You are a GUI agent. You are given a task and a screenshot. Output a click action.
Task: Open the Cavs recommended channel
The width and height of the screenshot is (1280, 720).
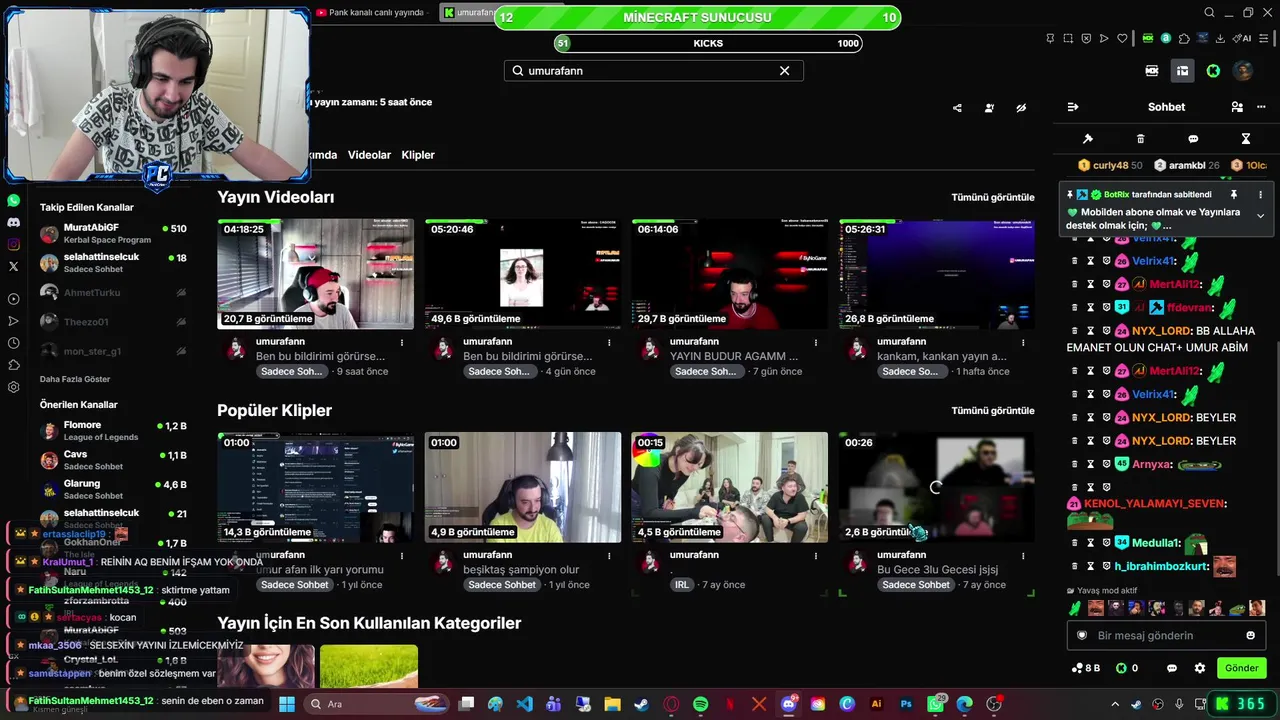(x=113, y=460)
